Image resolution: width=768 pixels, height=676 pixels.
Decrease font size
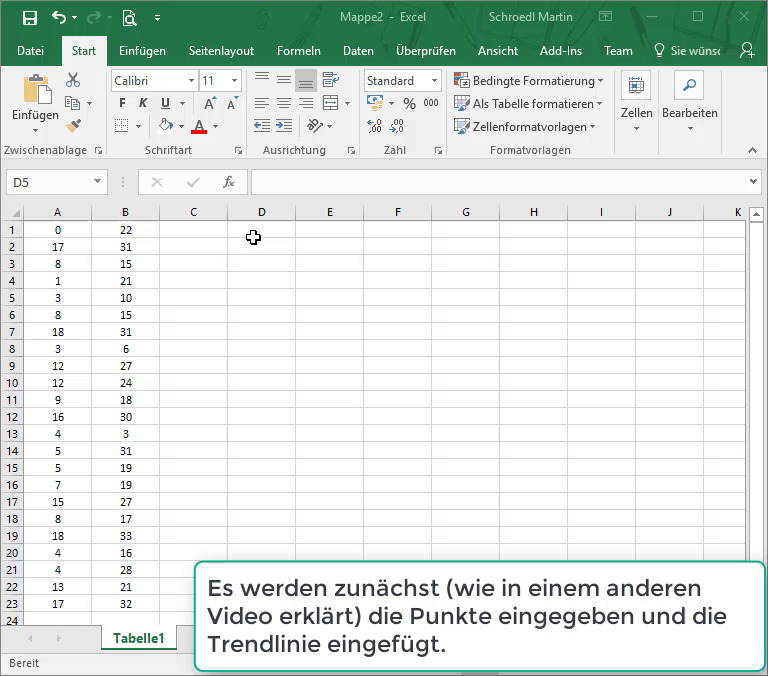coord(232,103)
